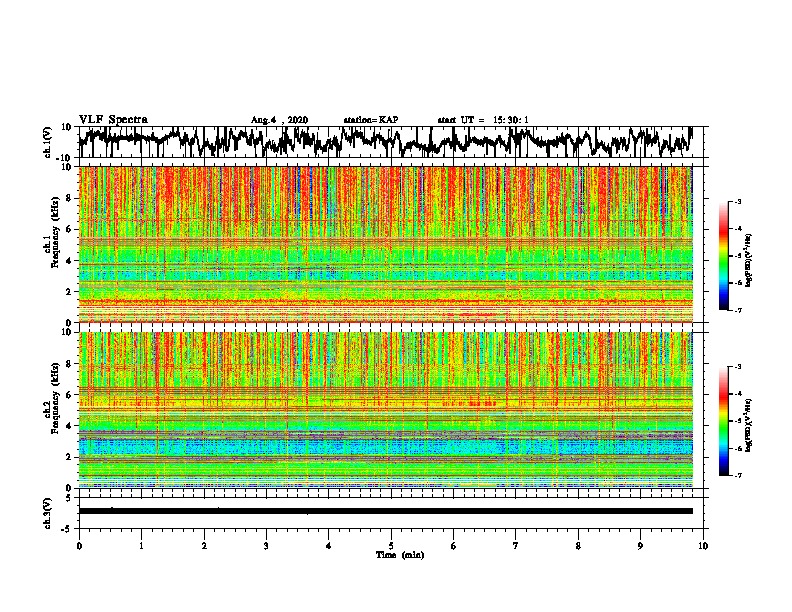Image resolution: width=792 pixels, height=612 pixels.
Task: Click time axis tick label "7"
Action: (x=516, y=546)
